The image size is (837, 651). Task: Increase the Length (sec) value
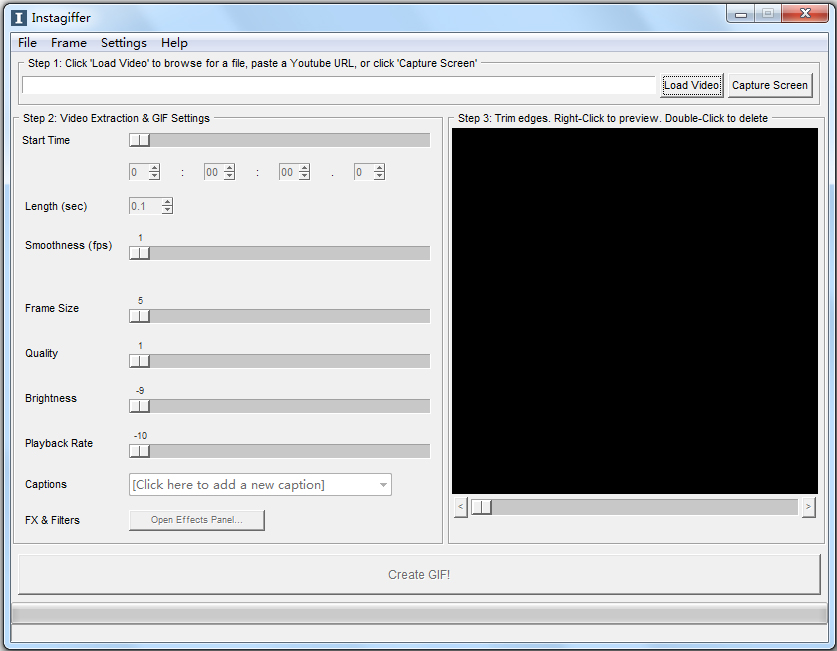[168, 201]
